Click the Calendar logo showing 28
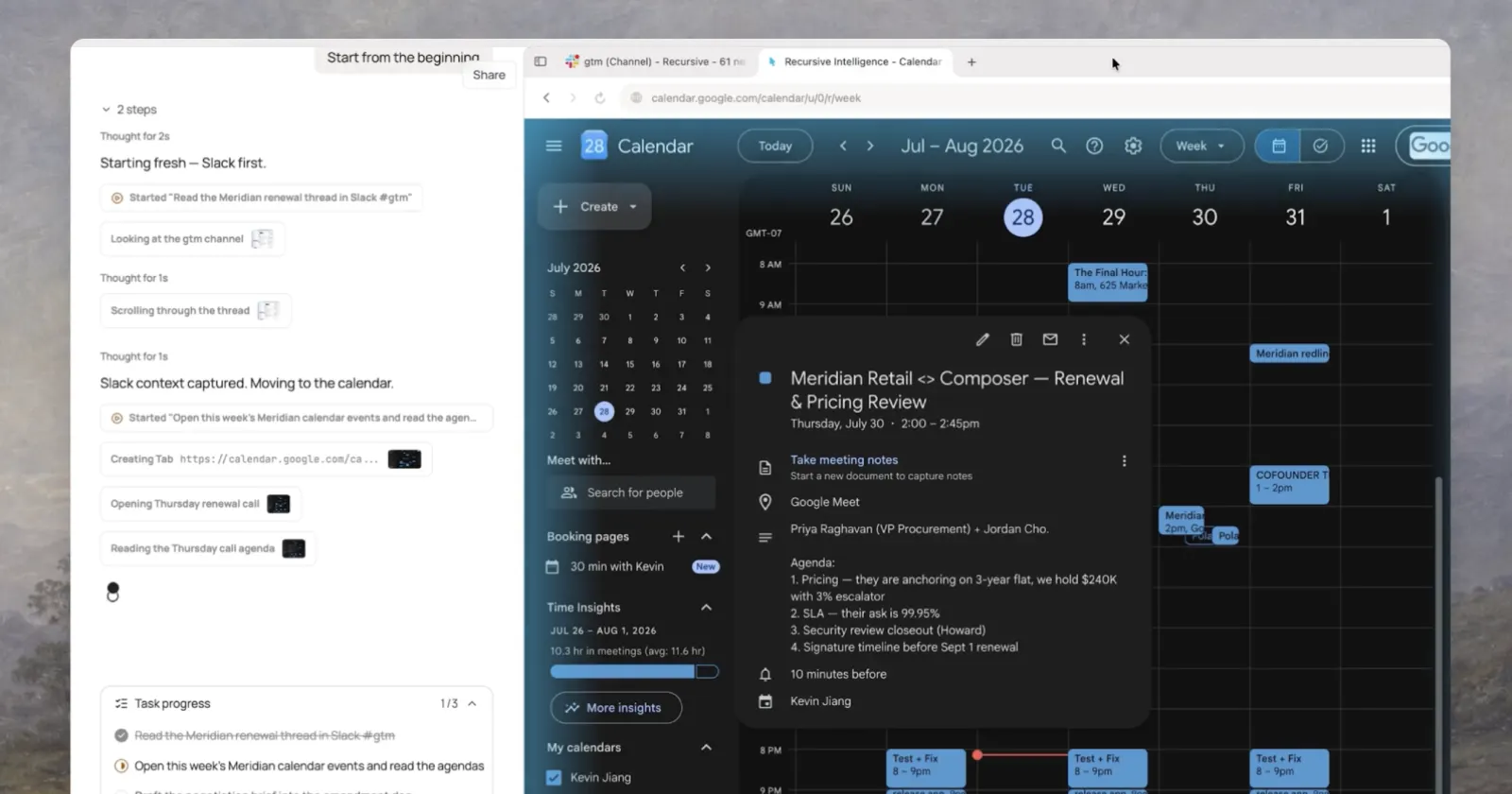 (593, 146)
